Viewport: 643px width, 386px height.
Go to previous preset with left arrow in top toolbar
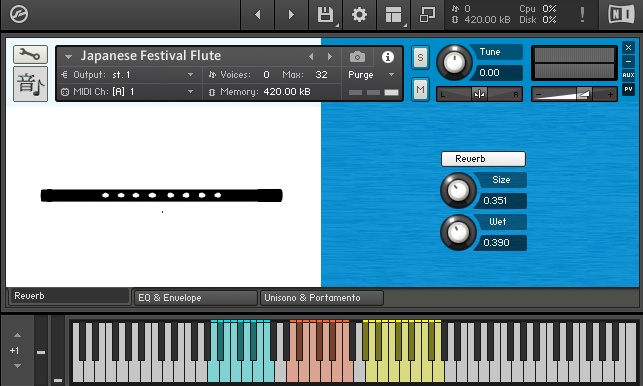pos(258,15)
